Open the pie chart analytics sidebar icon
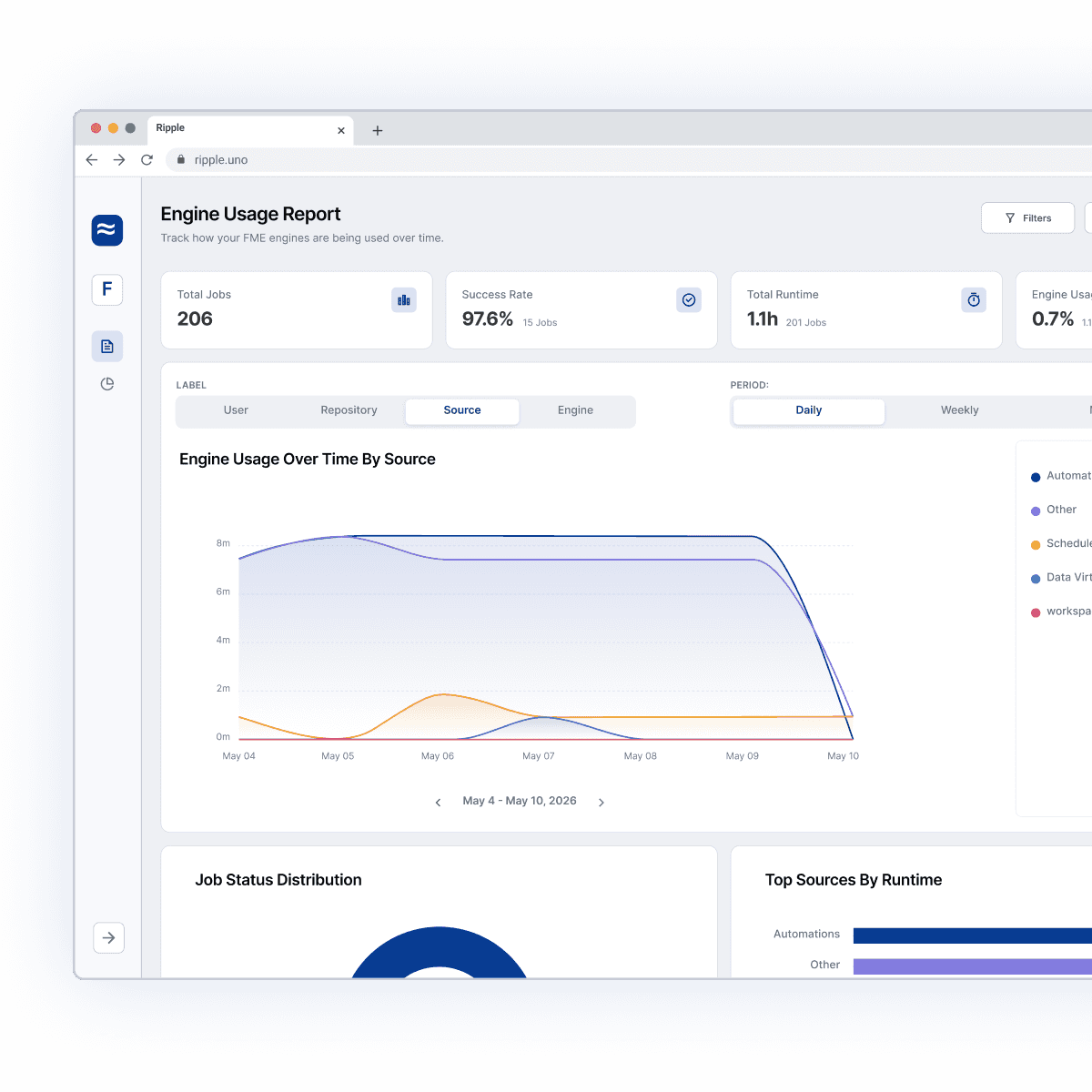The width and height of the screenshot is (1092, 1092). 107,384
